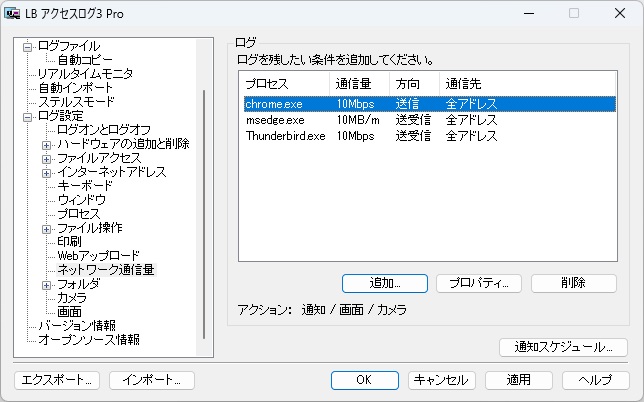The image size is (644, 402).
Task: Confirm with the OK button
Action: 365,380
